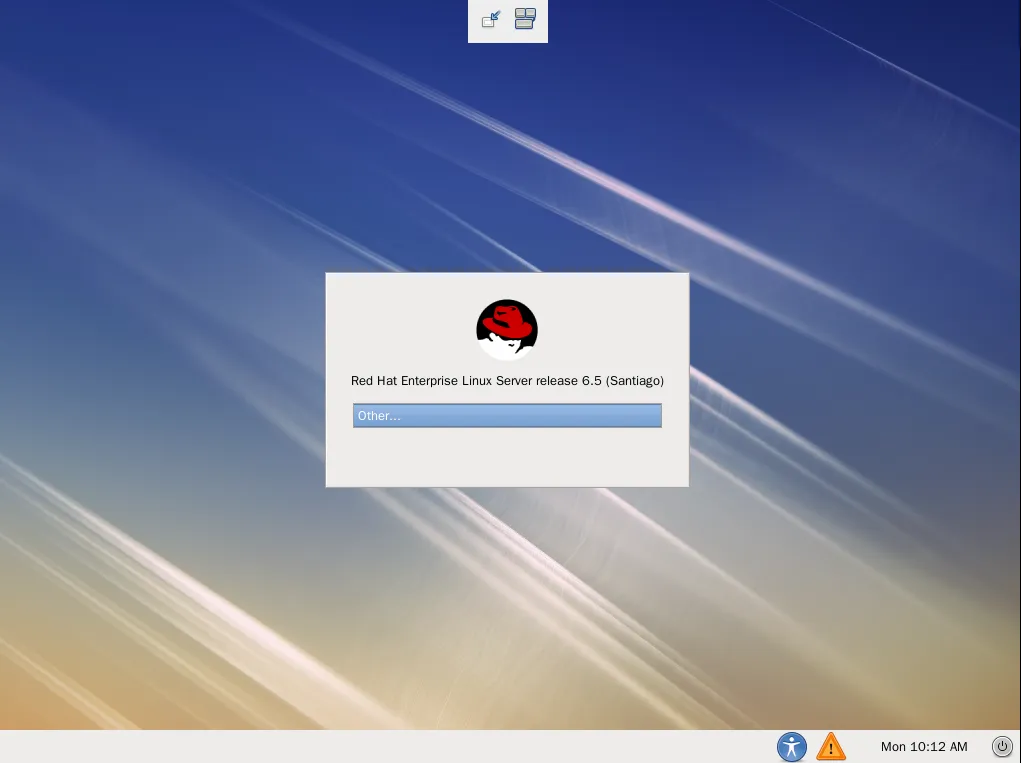Image resolution: width=1021 pixels, height=763 pixels.
Task: Select the "Other..." user login entry
Action: tap(507, 415)
